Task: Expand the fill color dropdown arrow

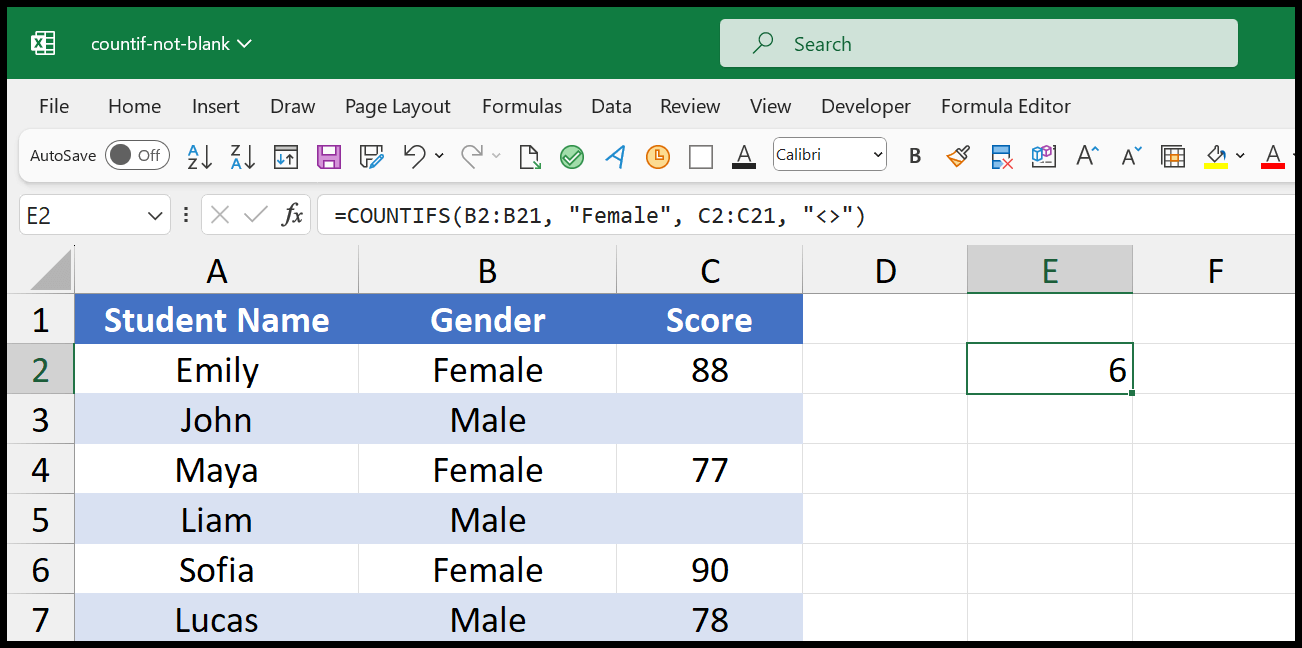Action: tap(1240, 157)
